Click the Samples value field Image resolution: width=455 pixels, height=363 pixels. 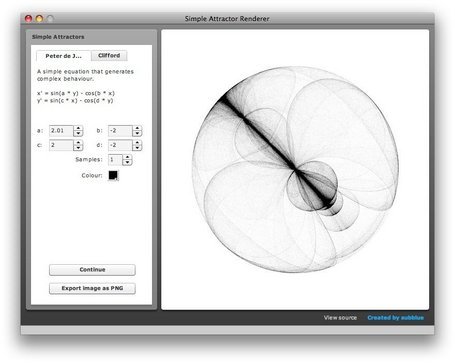[x=115, y=160]
